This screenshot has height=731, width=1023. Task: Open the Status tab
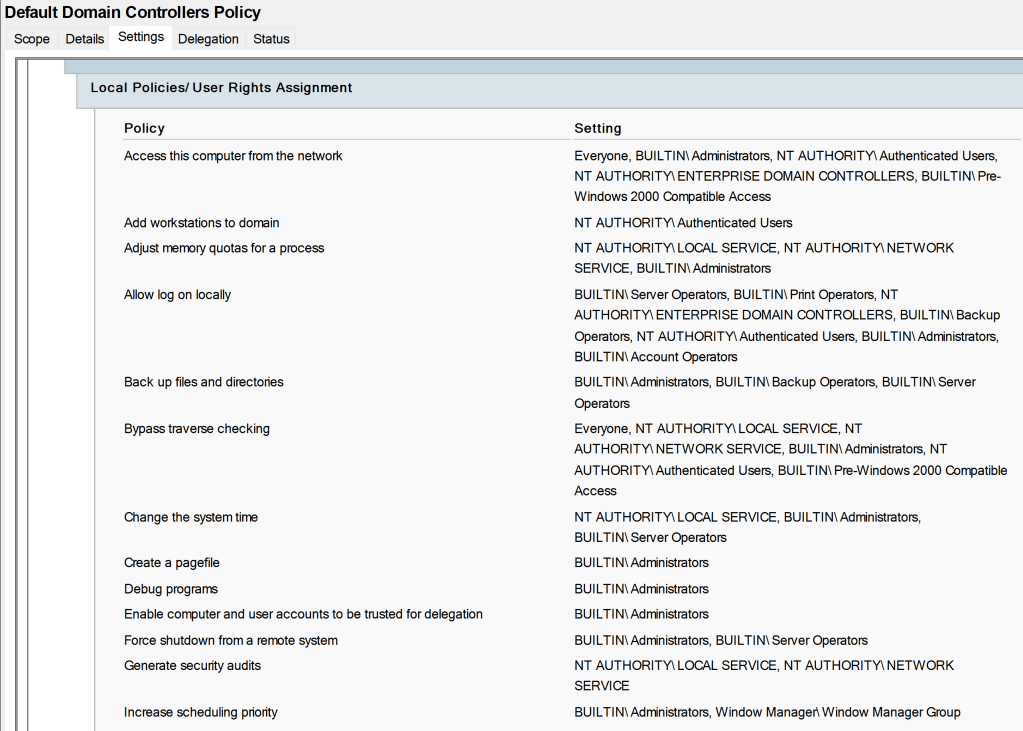[x=271, y=39]
